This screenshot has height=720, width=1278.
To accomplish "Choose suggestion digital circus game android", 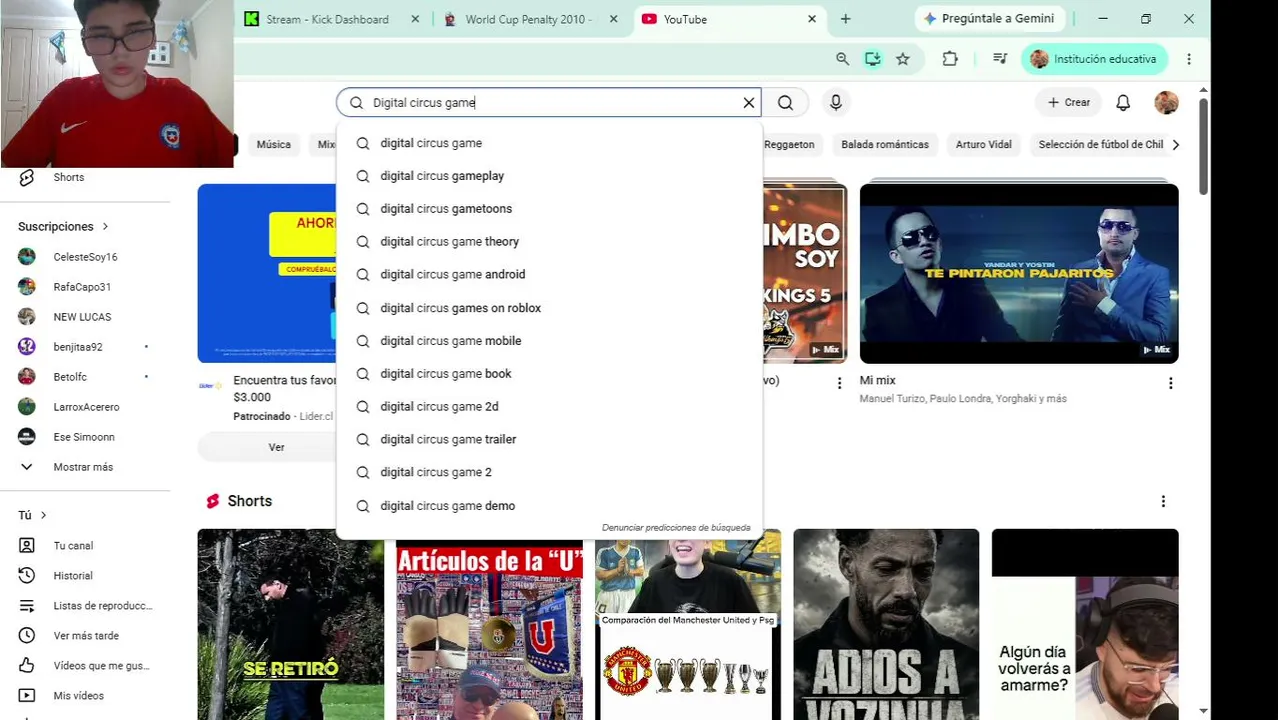I will (549, 275).
